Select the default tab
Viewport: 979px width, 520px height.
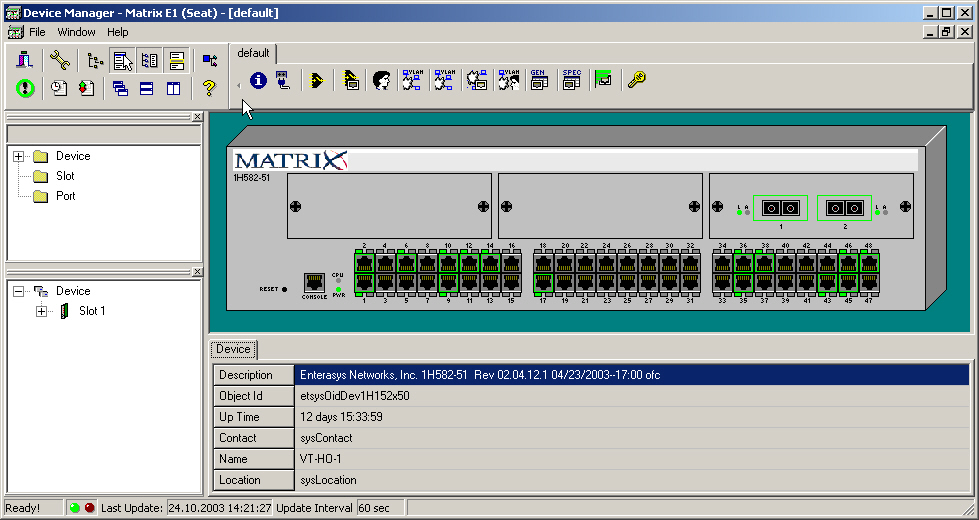click(x=253, y=53)
